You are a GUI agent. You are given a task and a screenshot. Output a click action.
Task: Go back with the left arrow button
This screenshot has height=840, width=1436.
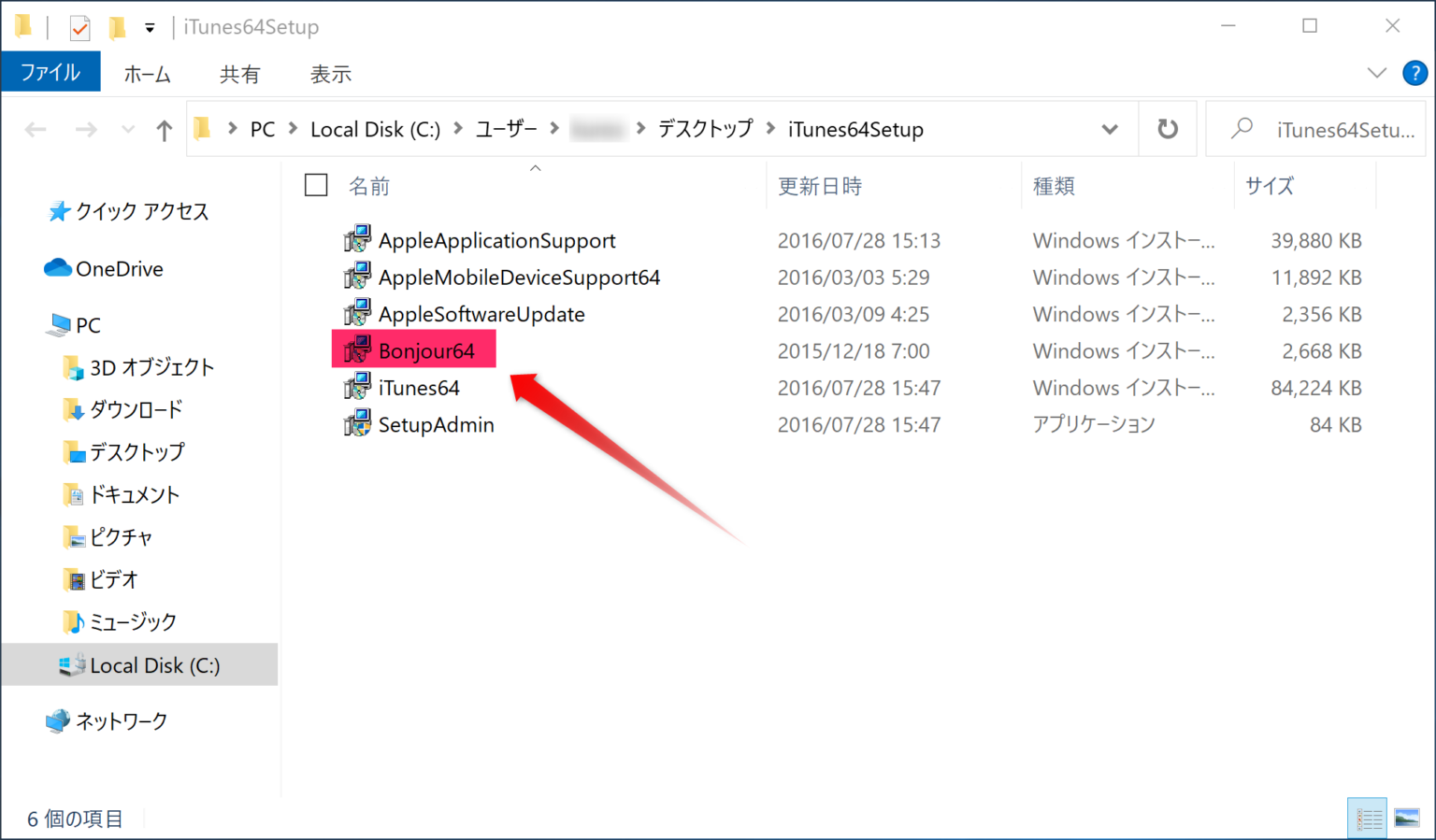click(36, 129)
